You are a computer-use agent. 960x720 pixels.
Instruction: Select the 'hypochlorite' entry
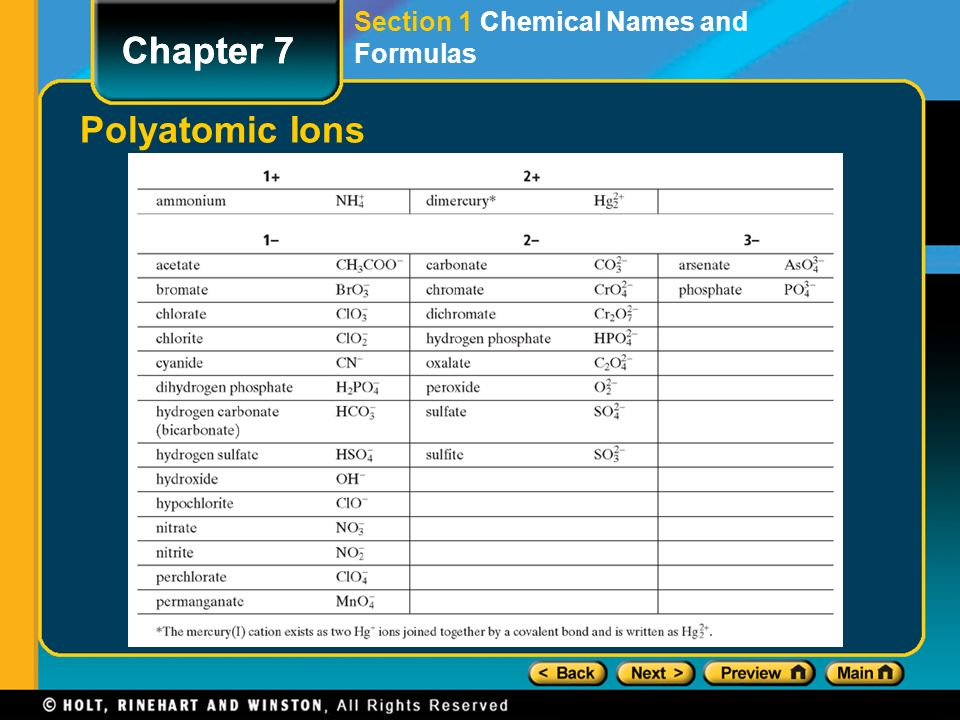pos(195,504)
